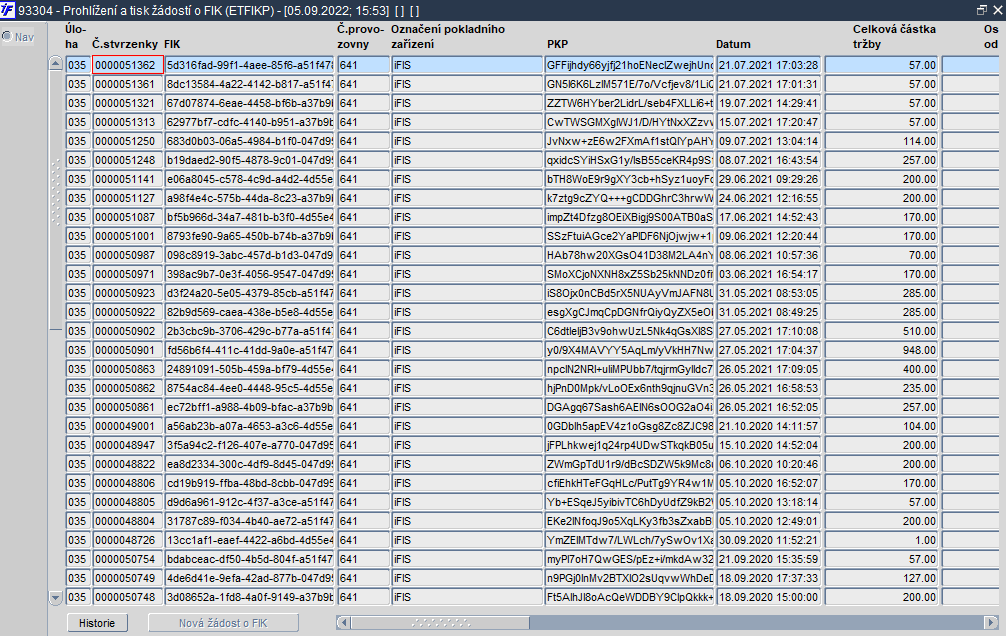
Task: Select receipt number 0000051321 cell
Action: (128, 103)
